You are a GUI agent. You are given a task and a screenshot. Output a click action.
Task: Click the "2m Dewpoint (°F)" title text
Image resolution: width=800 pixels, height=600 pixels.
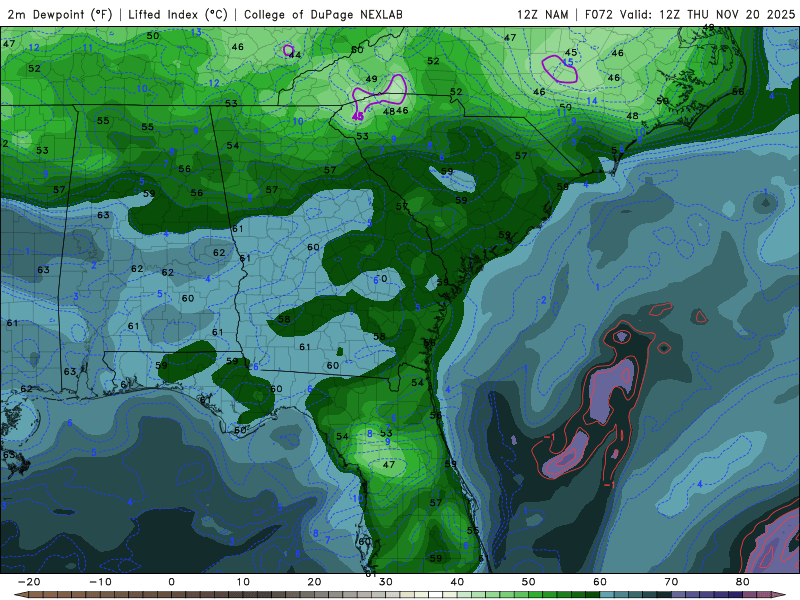coord(60,14)
